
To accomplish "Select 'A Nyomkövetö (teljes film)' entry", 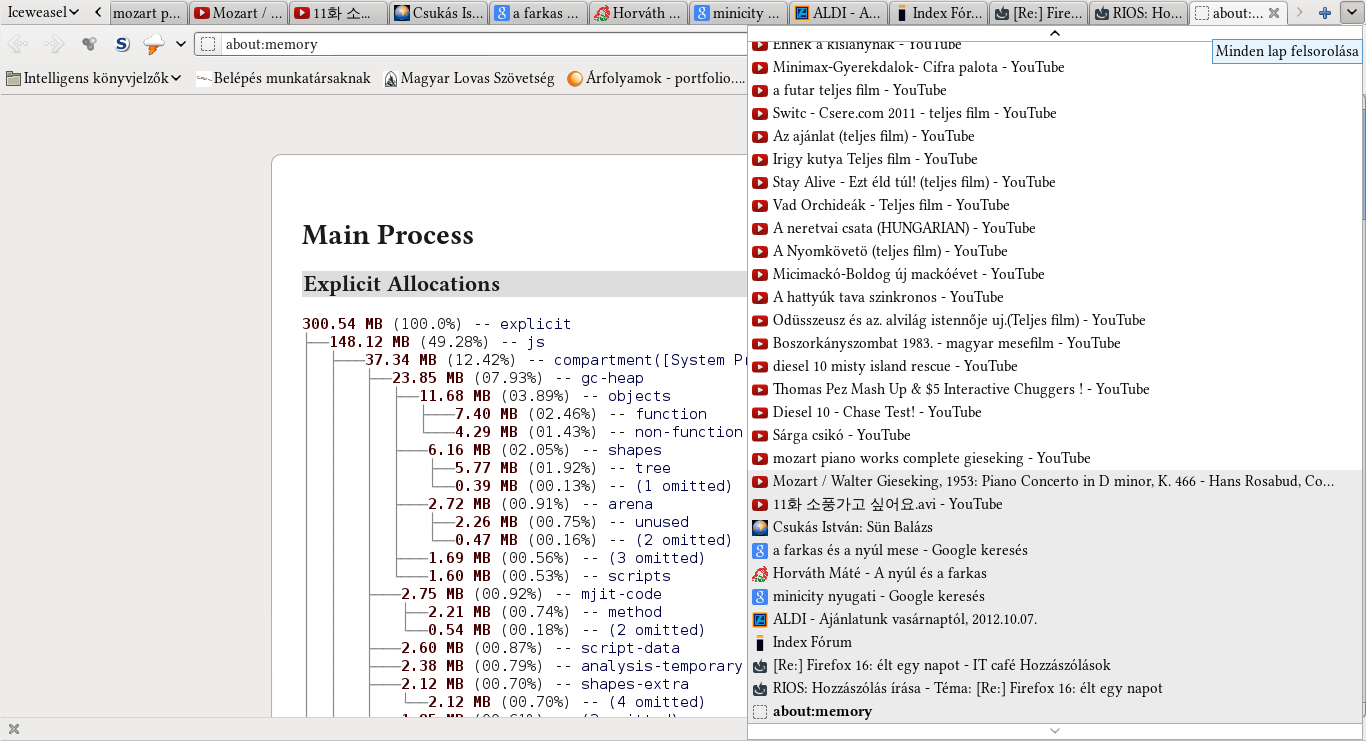I will coord(1054,251).
